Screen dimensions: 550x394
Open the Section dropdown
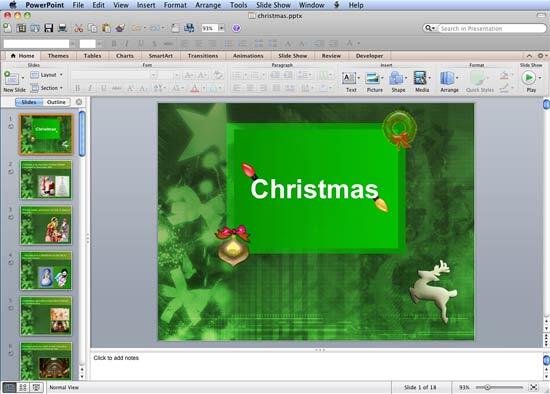click(x=47, y=88)
